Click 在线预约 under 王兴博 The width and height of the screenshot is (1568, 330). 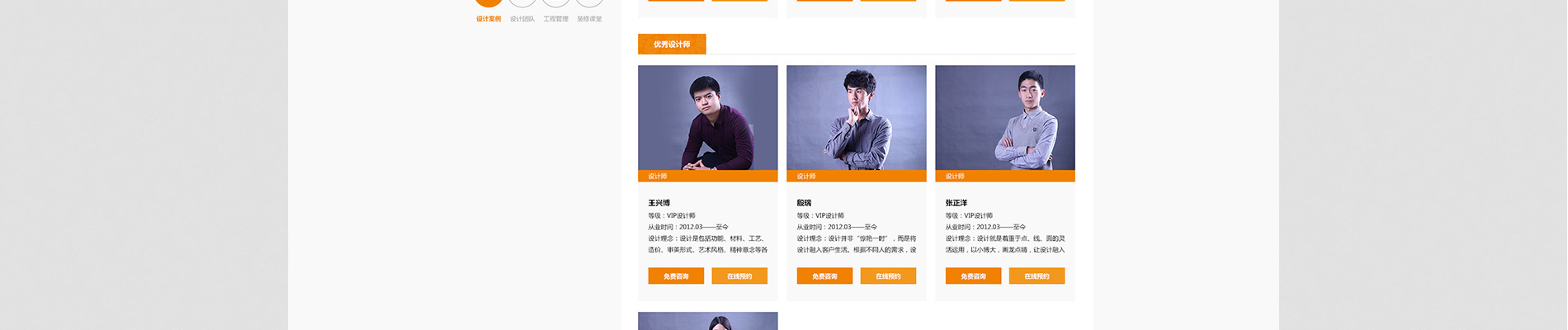point(739,276)
